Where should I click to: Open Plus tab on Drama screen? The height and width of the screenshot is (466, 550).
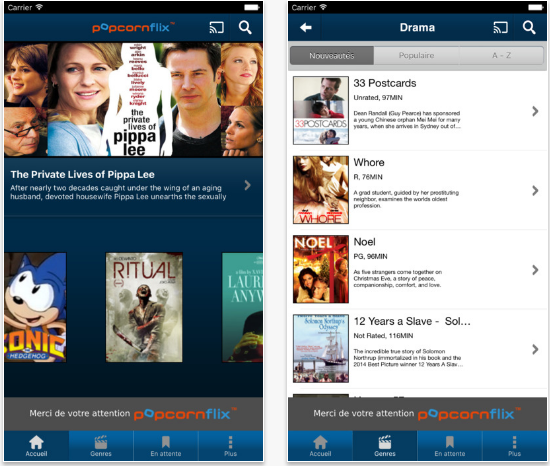point(514,446)
